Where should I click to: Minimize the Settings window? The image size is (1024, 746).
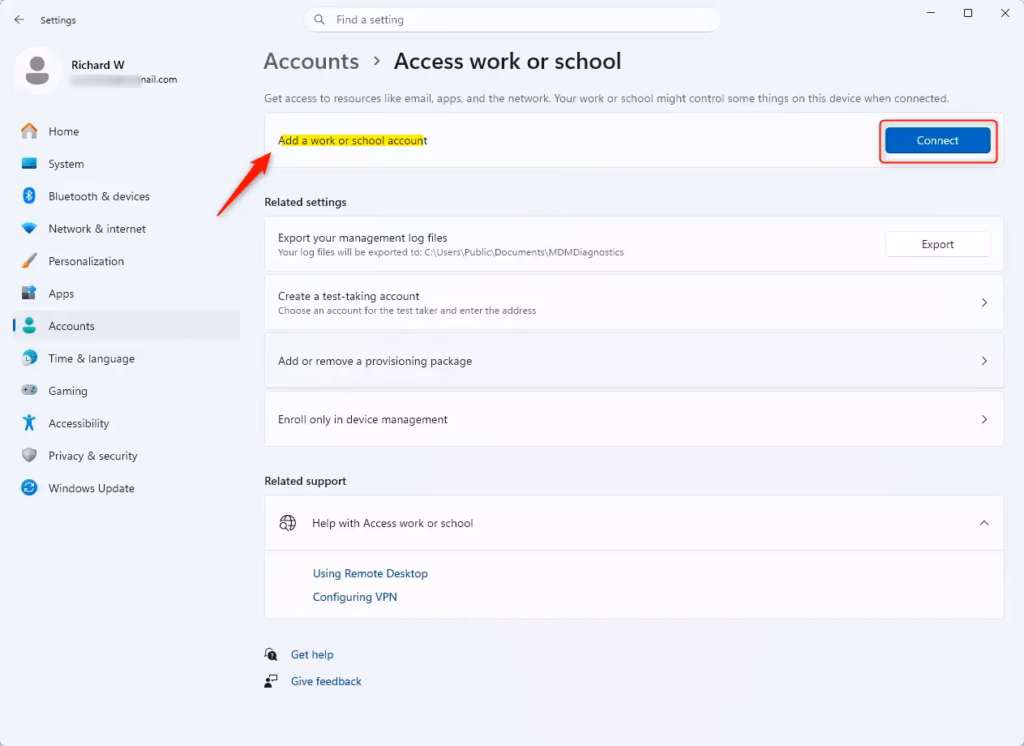click(931, 13)
